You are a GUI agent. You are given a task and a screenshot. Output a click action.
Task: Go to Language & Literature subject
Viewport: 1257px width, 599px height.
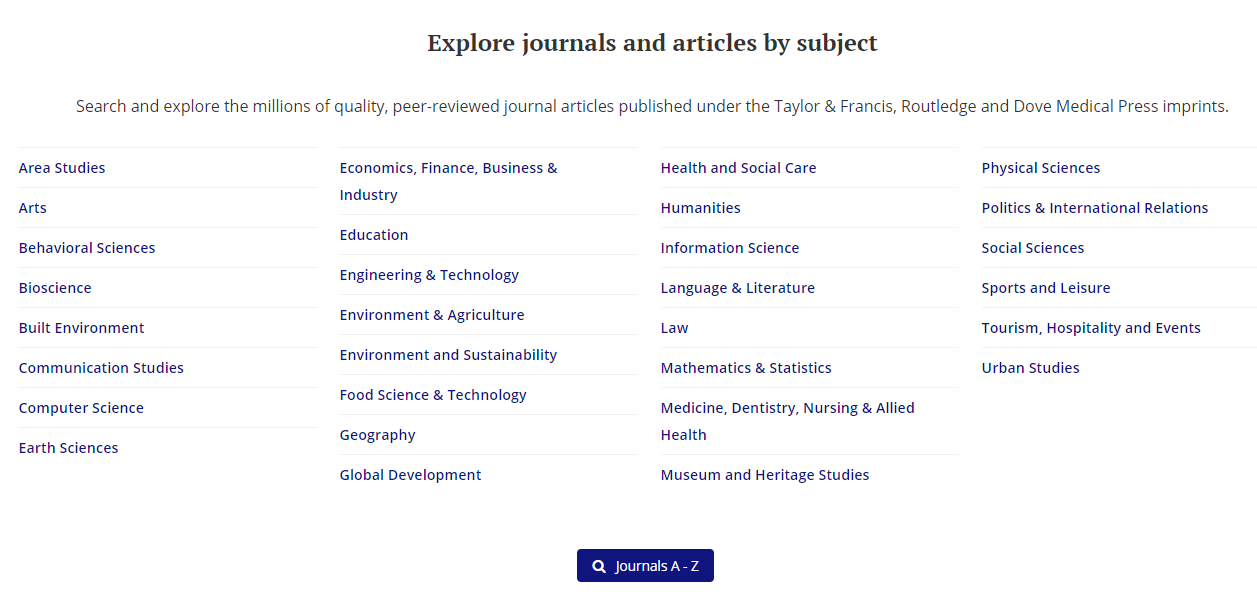[x=738, y=288]
